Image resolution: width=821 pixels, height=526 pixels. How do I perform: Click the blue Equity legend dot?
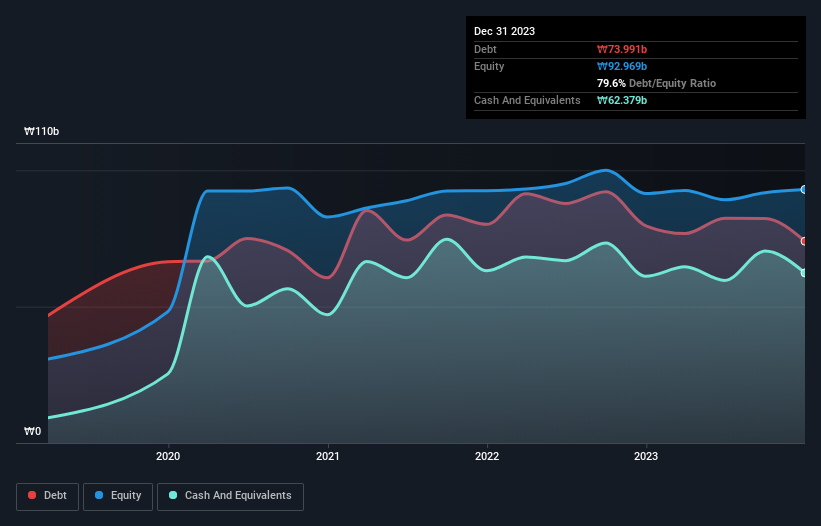(99, 495)
